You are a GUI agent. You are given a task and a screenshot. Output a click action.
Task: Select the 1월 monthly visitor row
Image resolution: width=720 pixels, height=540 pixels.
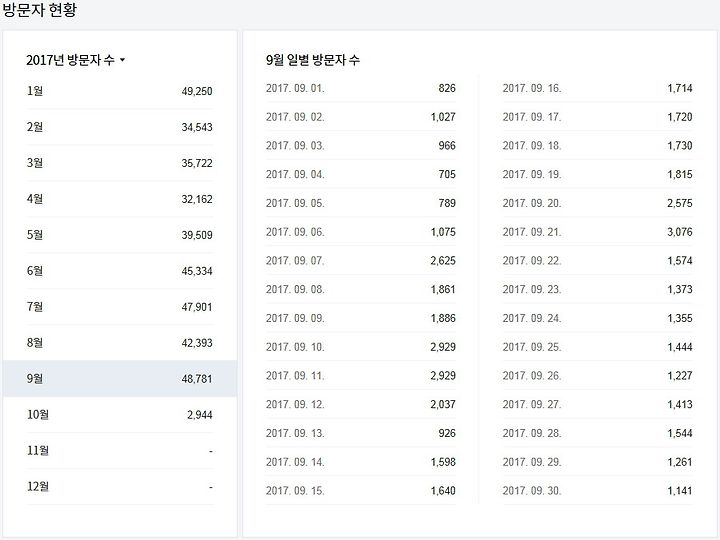click(x=119, y=91)
